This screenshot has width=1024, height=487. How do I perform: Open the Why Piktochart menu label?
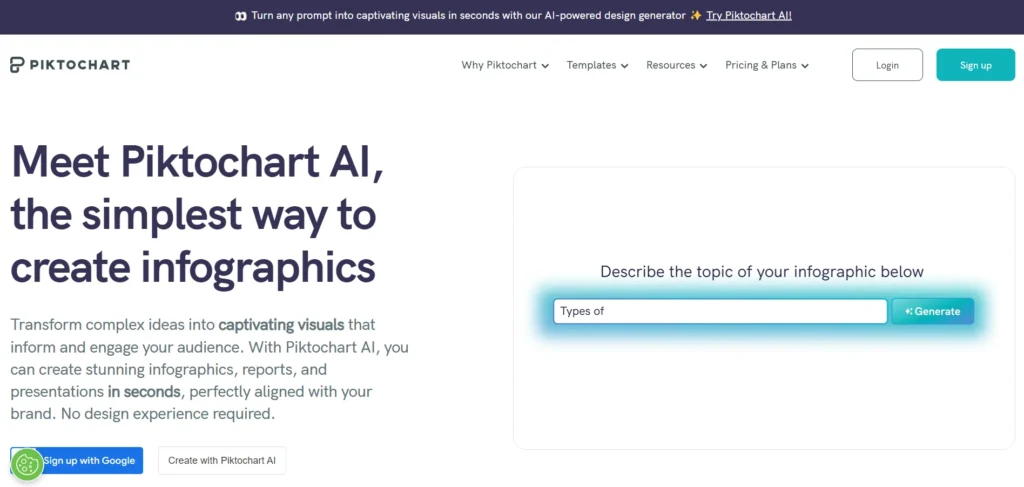click(x=499, y=65)
